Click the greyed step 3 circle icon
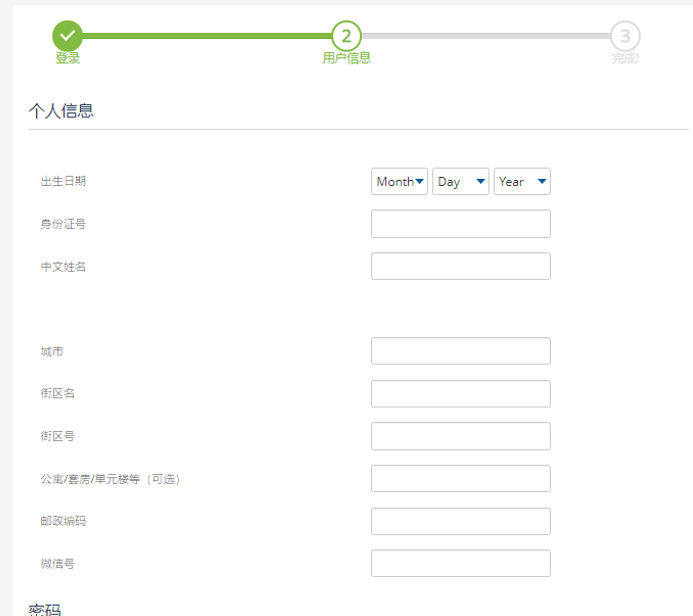 tap(625, 36)
